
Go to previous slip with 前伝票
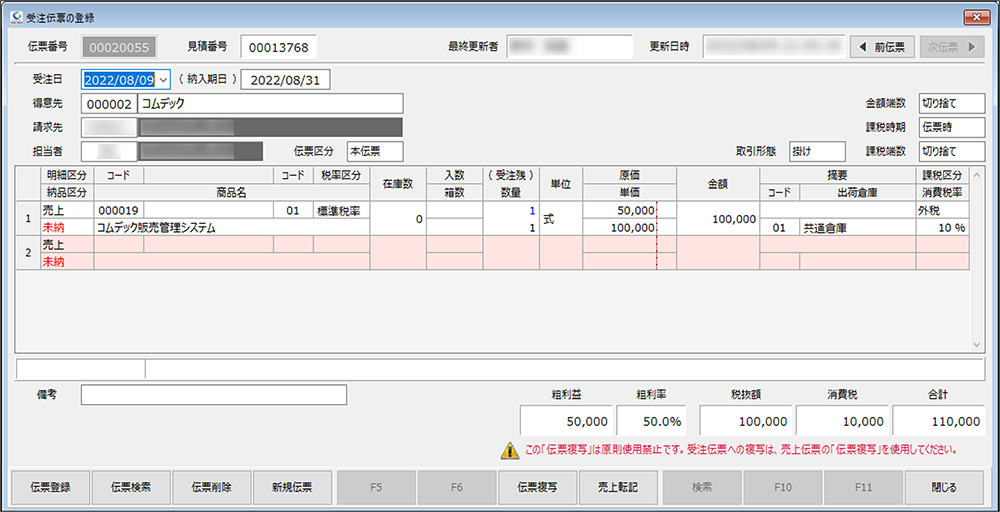[x=882, y=47]
